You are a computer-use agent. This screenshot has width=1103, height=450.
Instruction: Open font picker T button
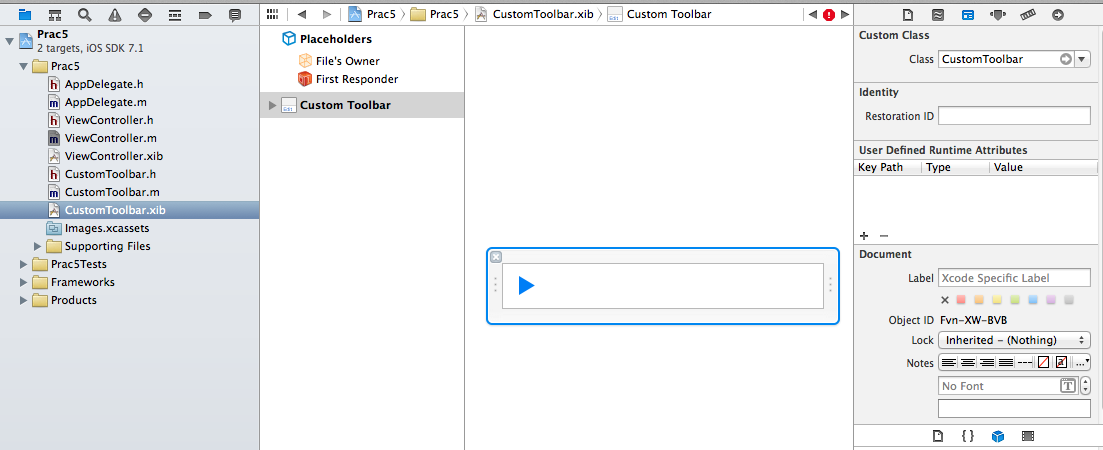(1067, 385)
